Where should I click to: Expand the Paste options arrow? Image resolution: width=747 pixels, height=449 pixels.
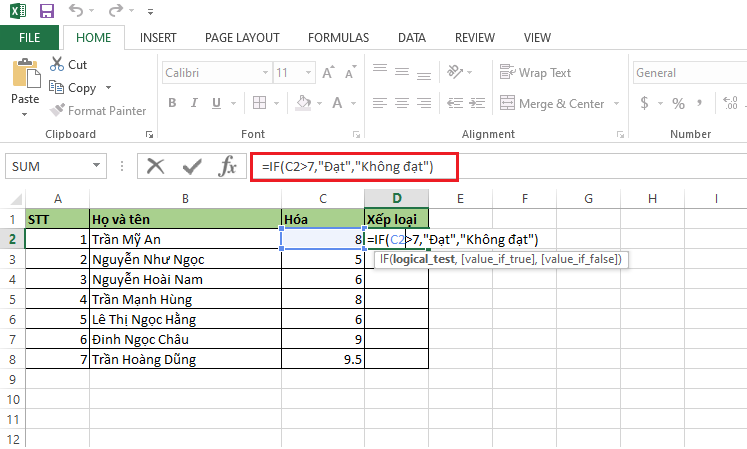(x=24, y=114)
